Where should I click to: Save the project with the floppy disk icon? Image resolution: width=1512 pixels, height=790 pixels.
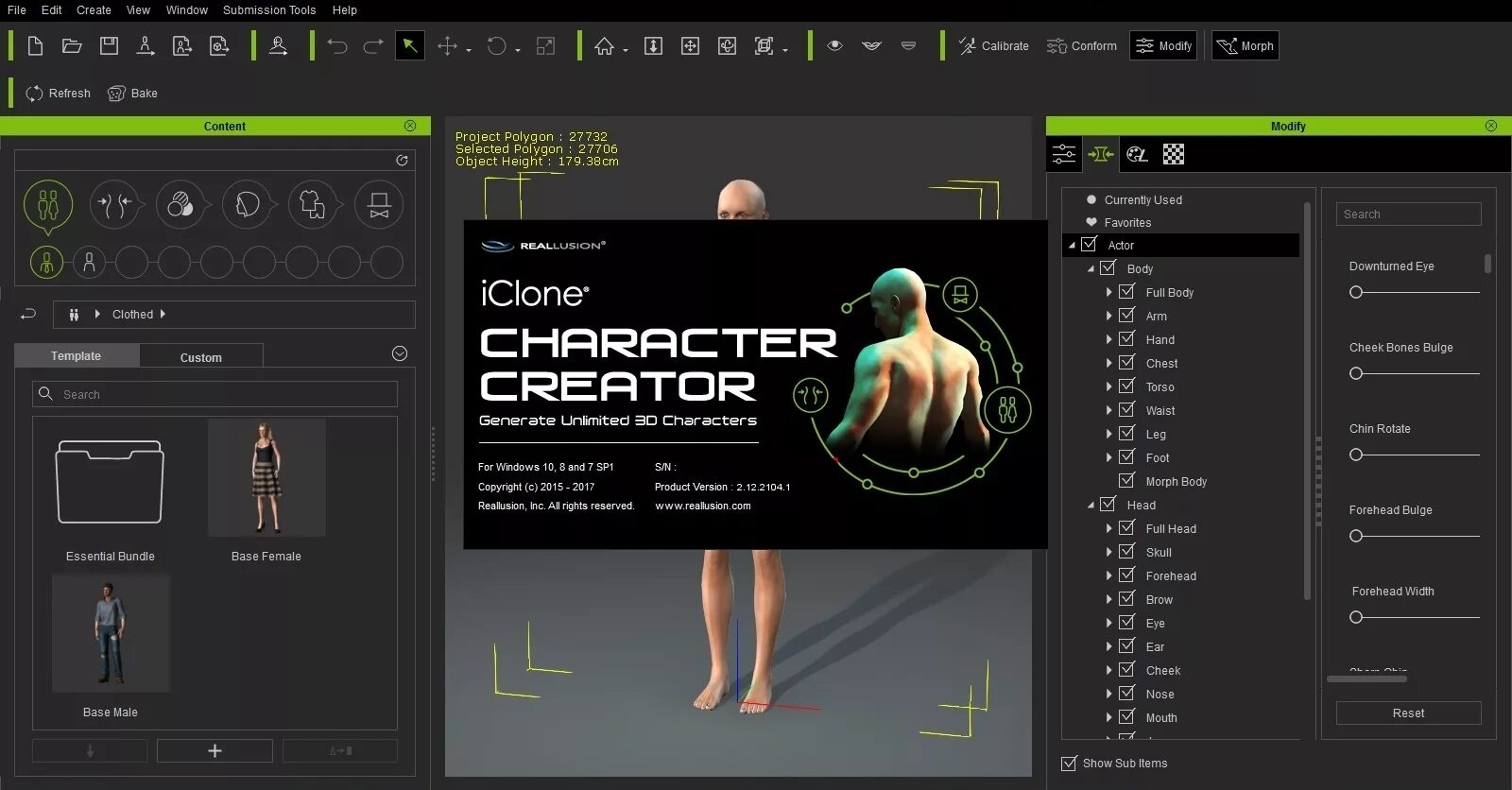pyautogui.click(x=109, y=45)
